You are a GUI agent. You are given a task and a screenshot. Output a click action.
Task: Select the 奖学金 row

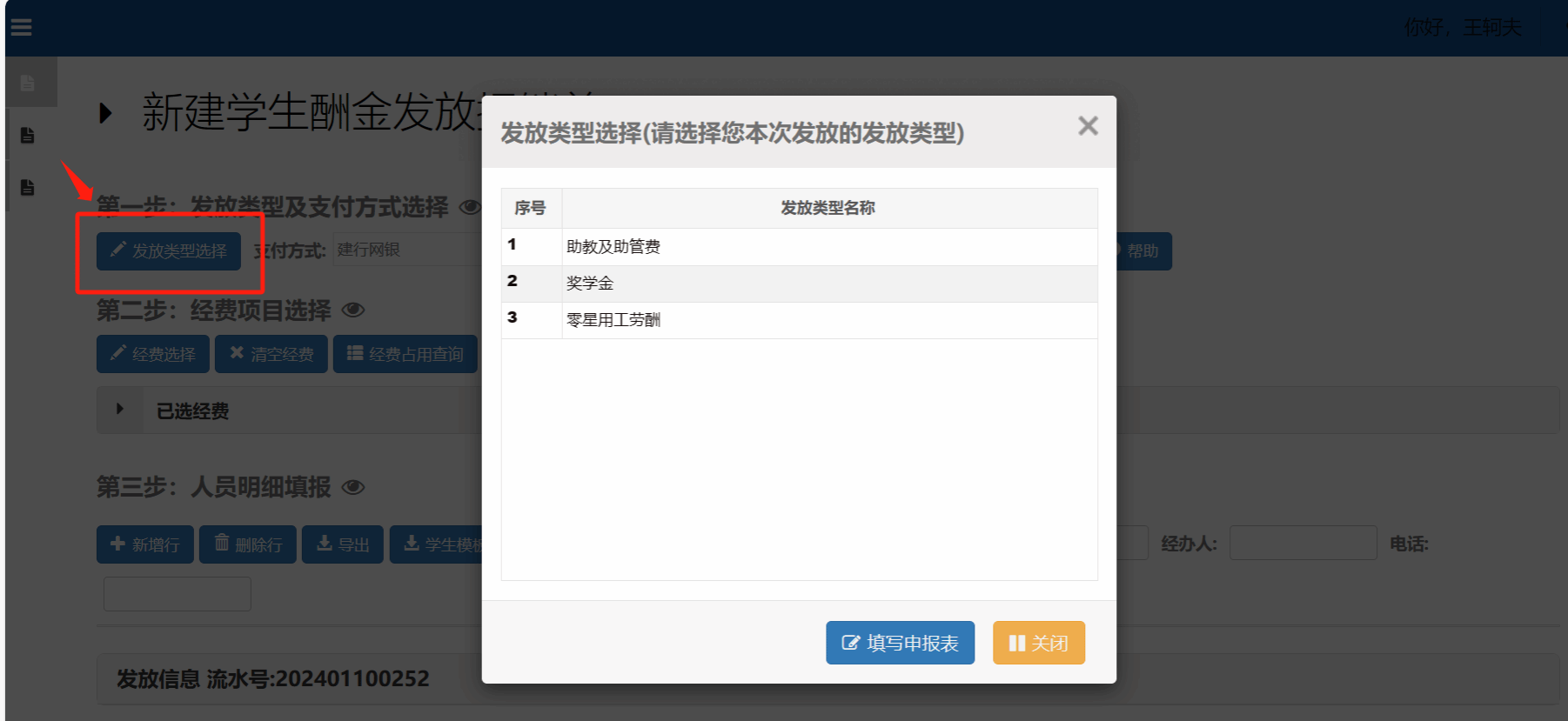(x=590, y=284)
